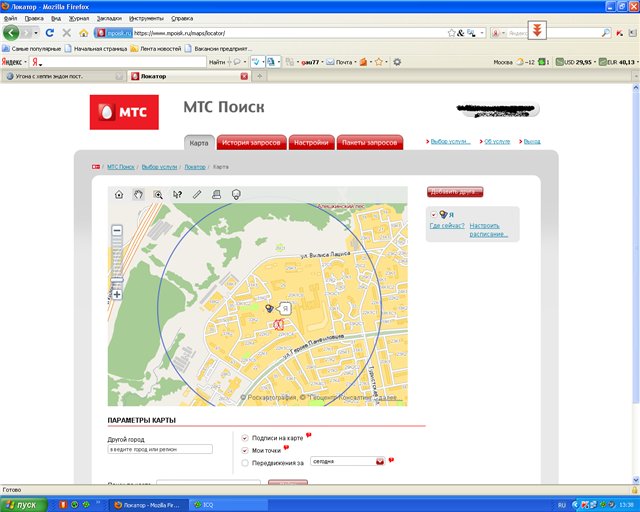
Task: Click the Yandex bar settings gear icon
Action: (x=397, y=62)
